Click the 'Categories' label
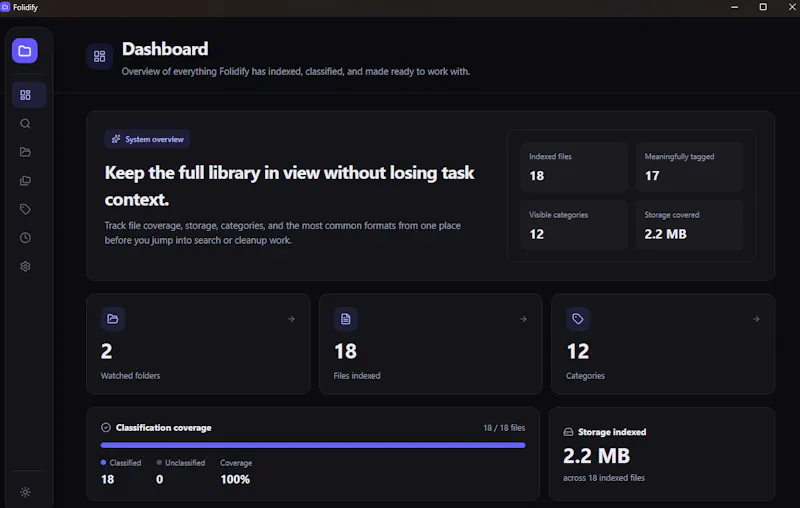The height and width of the screenshot is (508, 800). tap(585, 375)
